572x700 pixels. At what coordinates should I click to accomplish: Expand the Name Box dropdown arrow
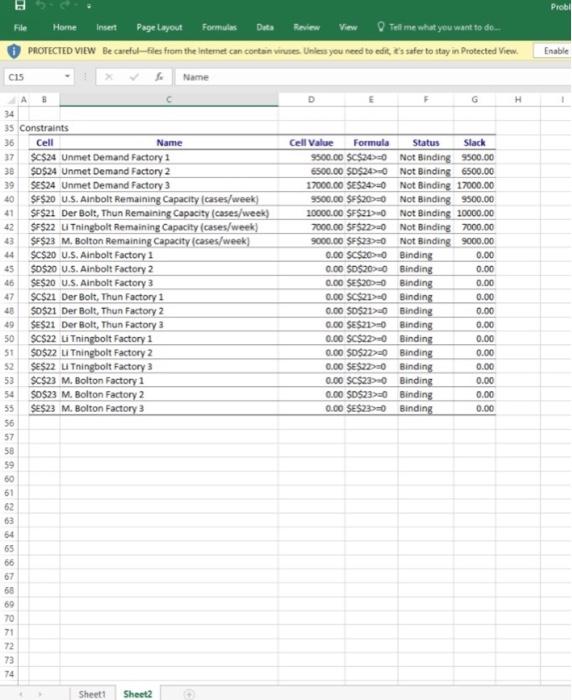[67, 76]
